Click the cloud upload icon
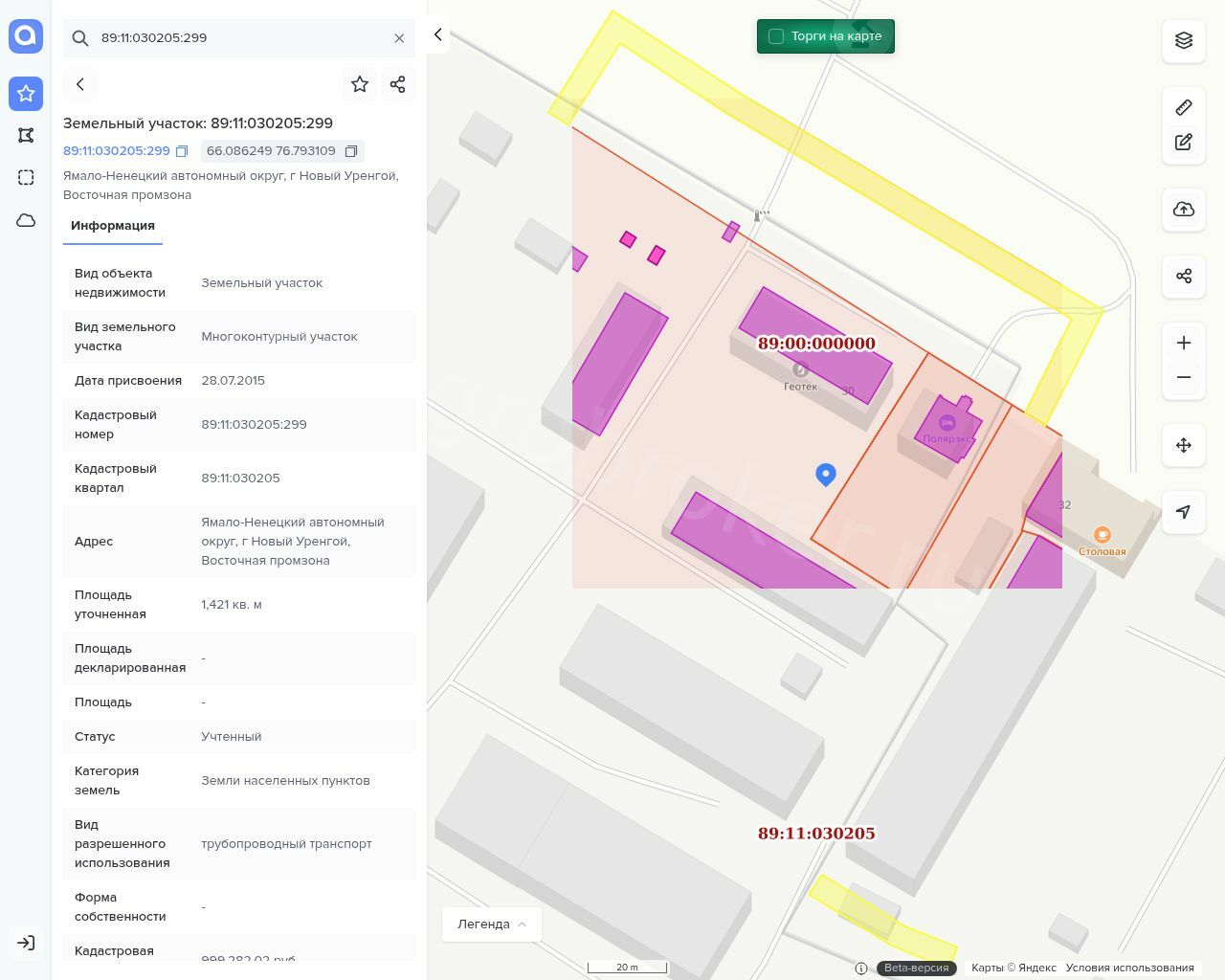This screenshot has height=980, width=1225. click(1184, 210)
